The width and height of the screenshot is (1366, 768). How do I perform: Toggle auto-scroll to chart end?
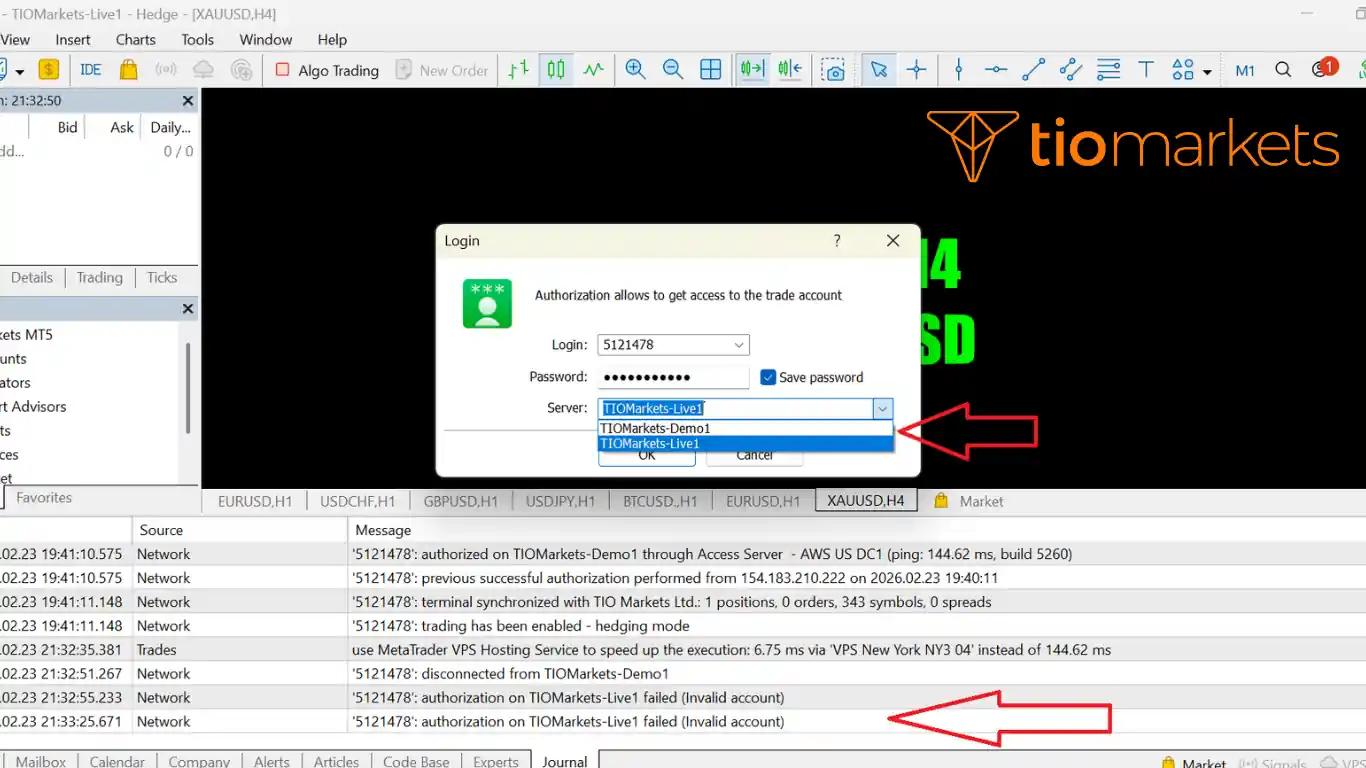(751, 69)
